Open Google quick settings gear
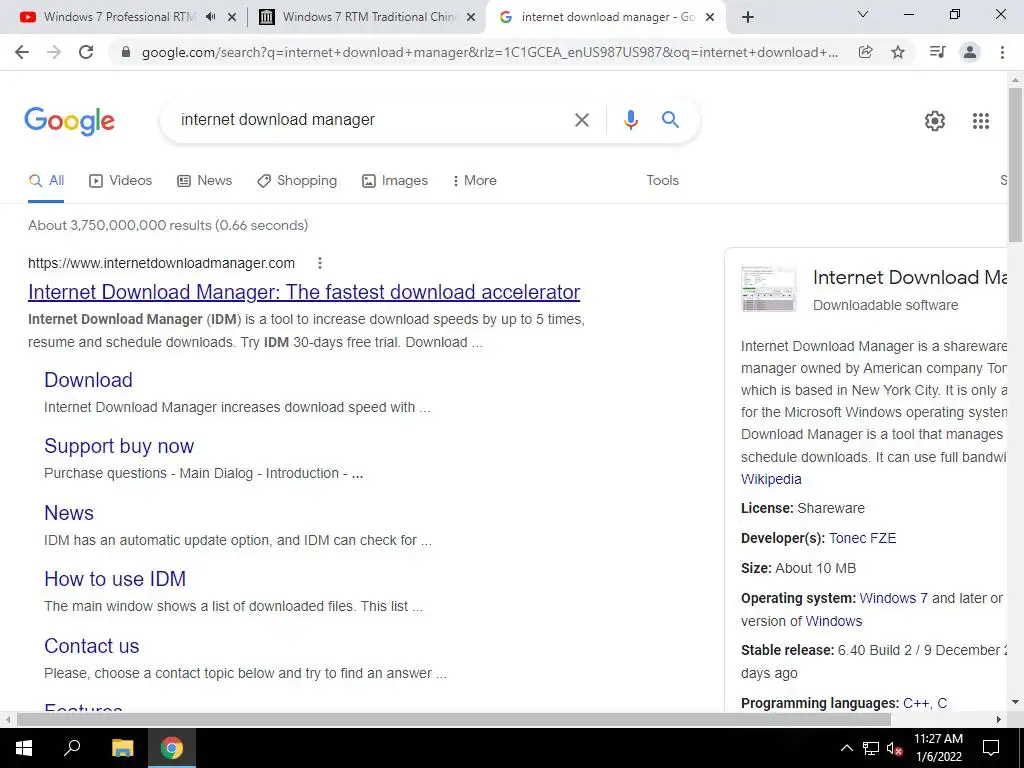This screenshot has width=1024, height=768. (x=935, y=121)
